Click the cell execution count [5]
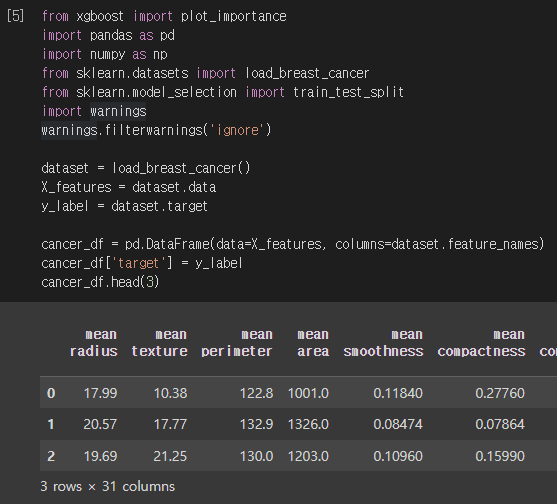557x504 pixels. 16,16
